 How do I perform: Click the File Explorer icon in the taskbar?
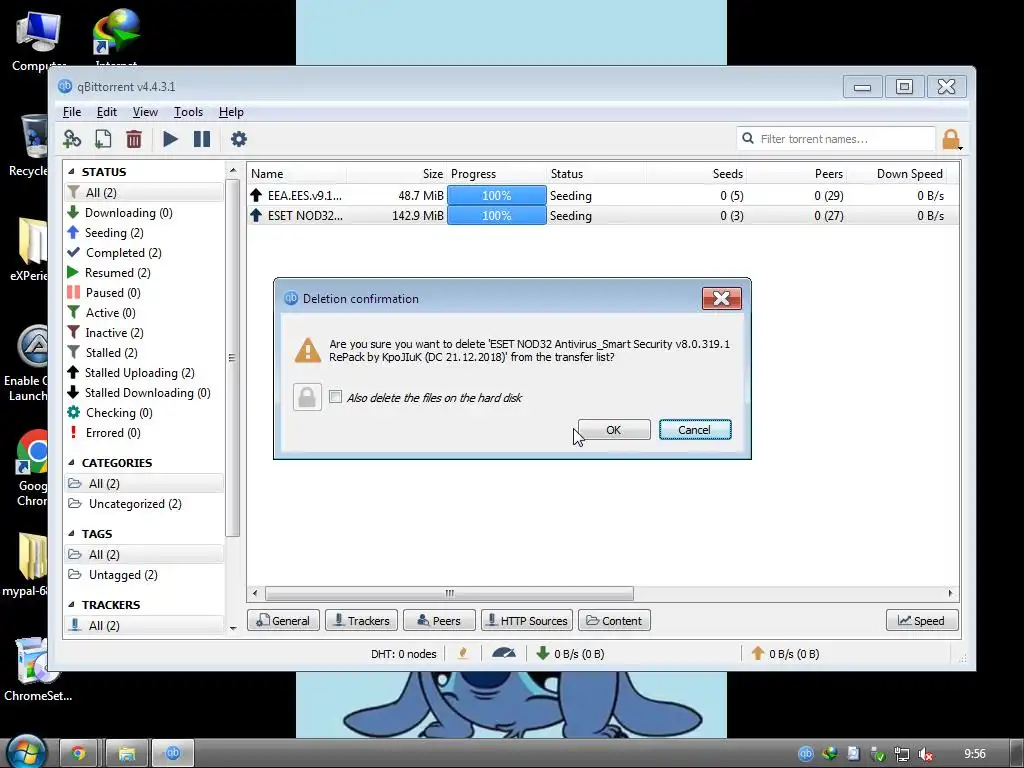[127, 754]
